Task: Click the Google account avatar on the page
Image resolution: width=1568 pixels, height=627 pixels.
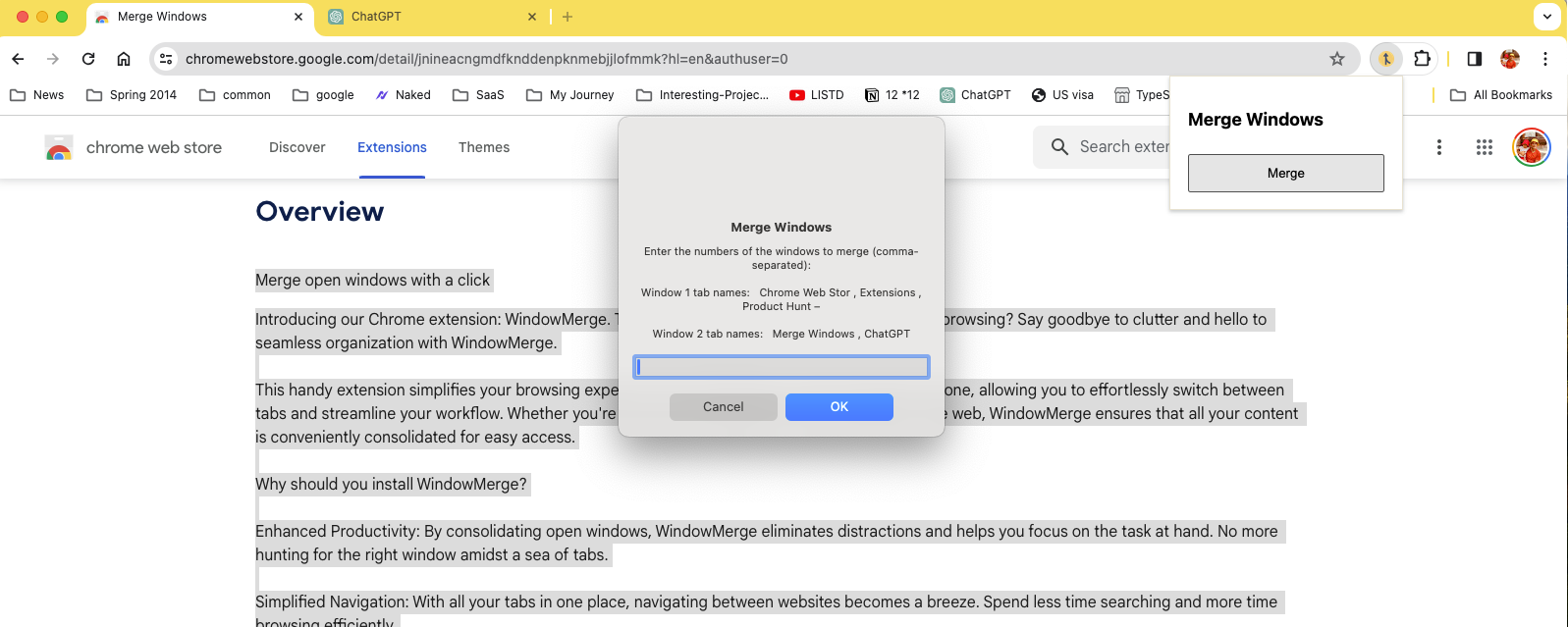Action: coord(1532,147)
